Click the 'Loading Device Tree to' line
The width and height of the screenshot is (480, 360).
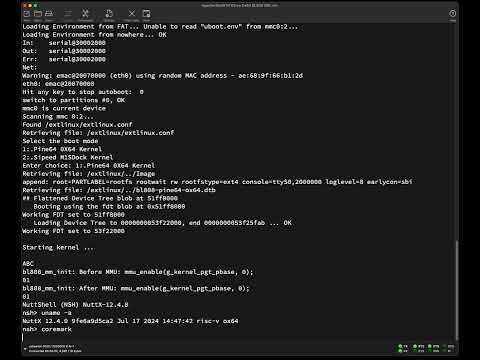pyautogui.click(x=163, y=223)
